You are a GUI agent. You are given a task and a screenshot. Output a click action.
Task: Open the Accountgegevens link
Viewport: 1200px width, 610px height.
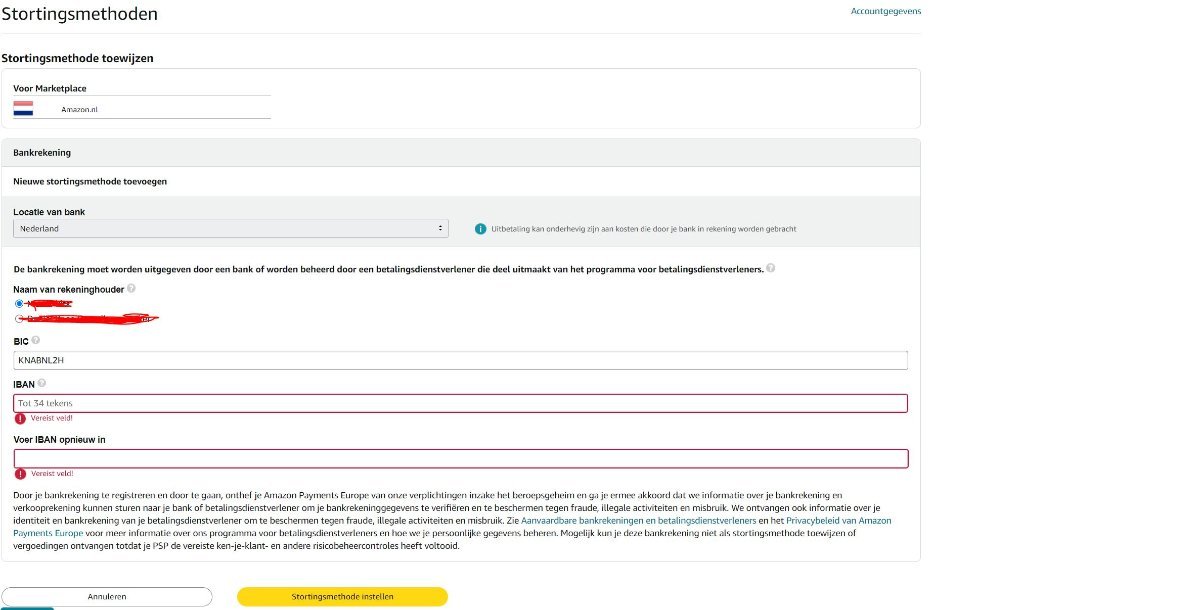coord(885,11)
